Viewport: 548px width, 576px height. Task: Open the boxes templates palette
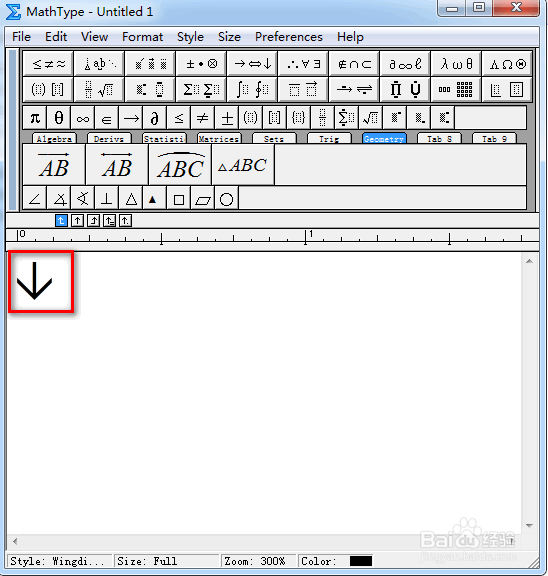(508, 89)
